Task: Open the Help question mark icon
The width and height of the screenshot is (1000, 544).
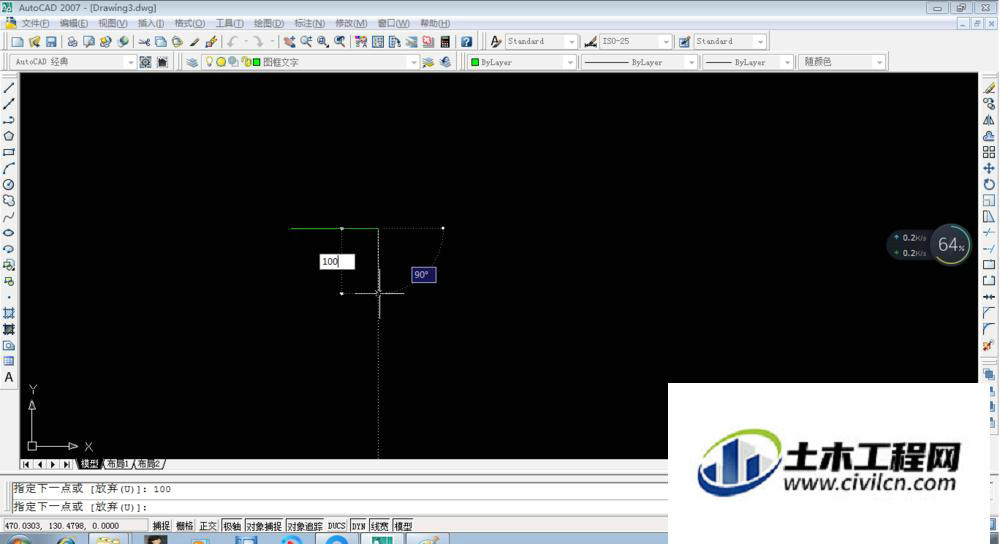Action: point(467,41)
